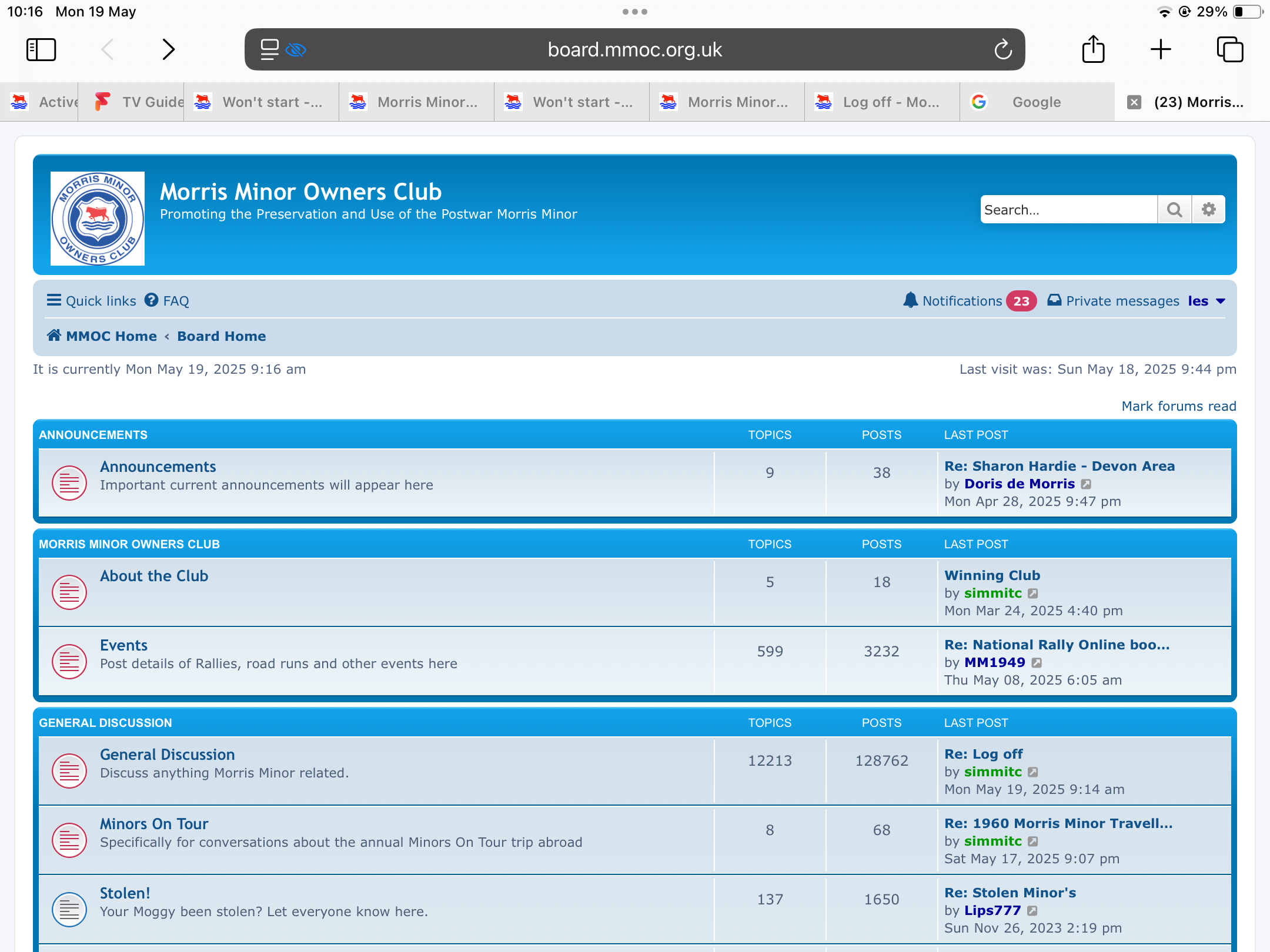Go forward with the forward arrow
This screenshot has height=952, width=1270.
(168, 49)
